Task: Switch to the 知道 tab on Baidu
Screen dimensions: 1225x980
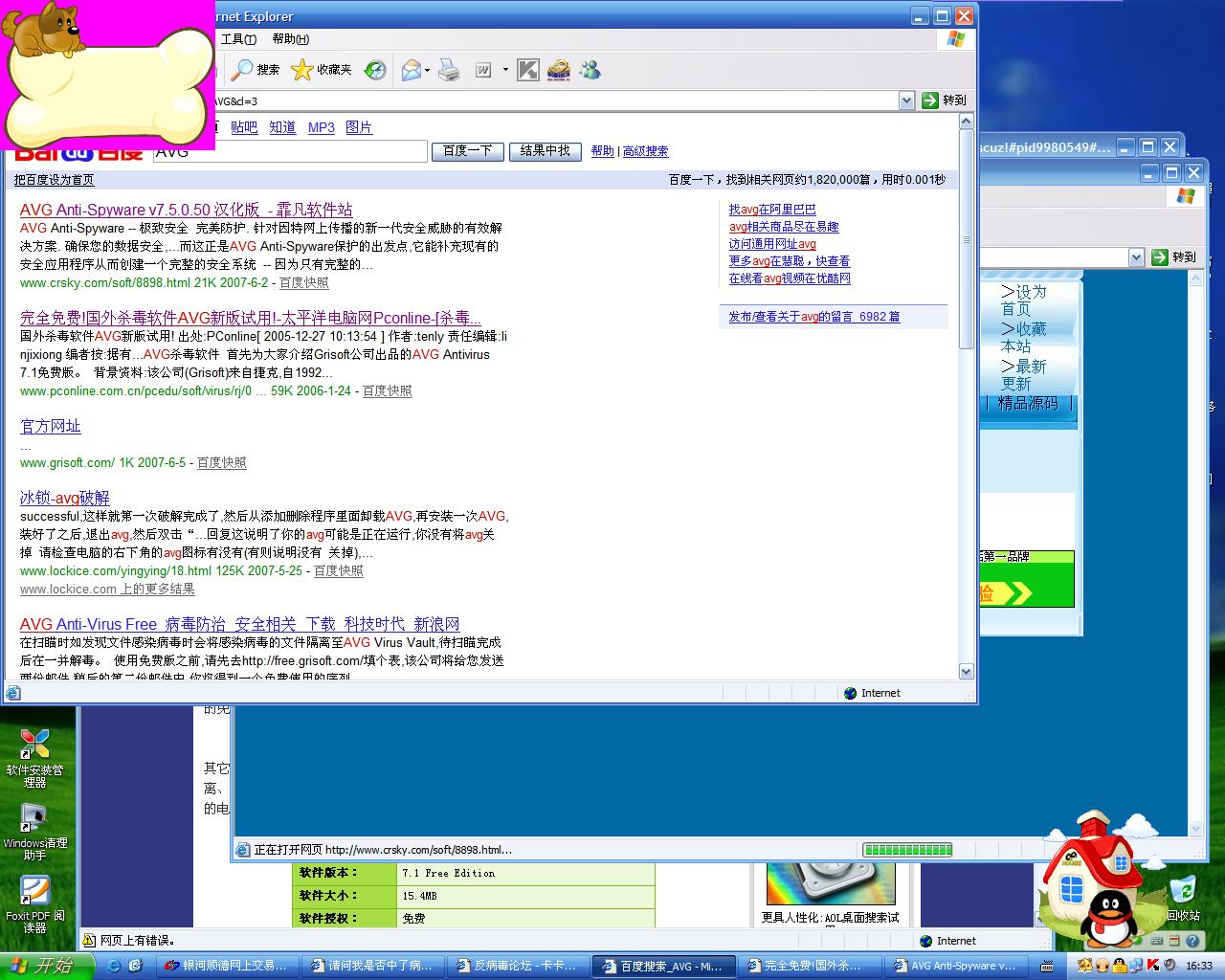Action: coord(282,127)
